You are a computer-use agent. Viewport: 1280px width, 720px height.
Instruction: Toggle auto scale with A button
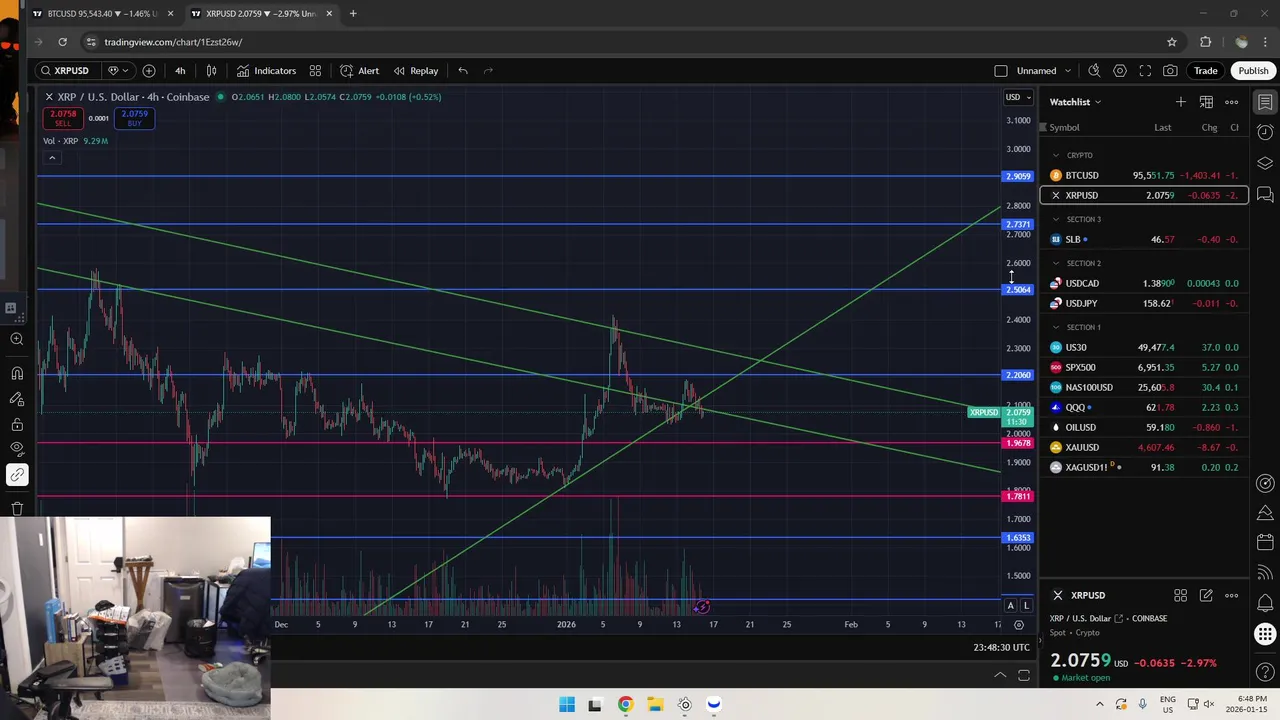pyautogui.click(x=1010, y=606)
